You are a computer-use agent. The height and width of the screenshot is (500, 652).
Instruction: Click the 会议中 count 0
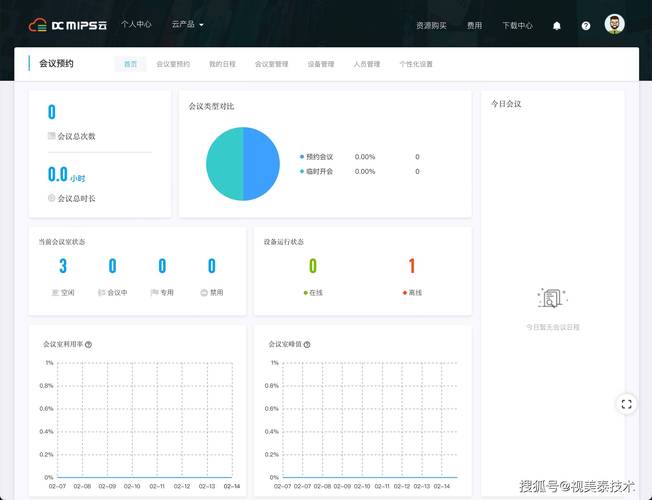(112, 266)
